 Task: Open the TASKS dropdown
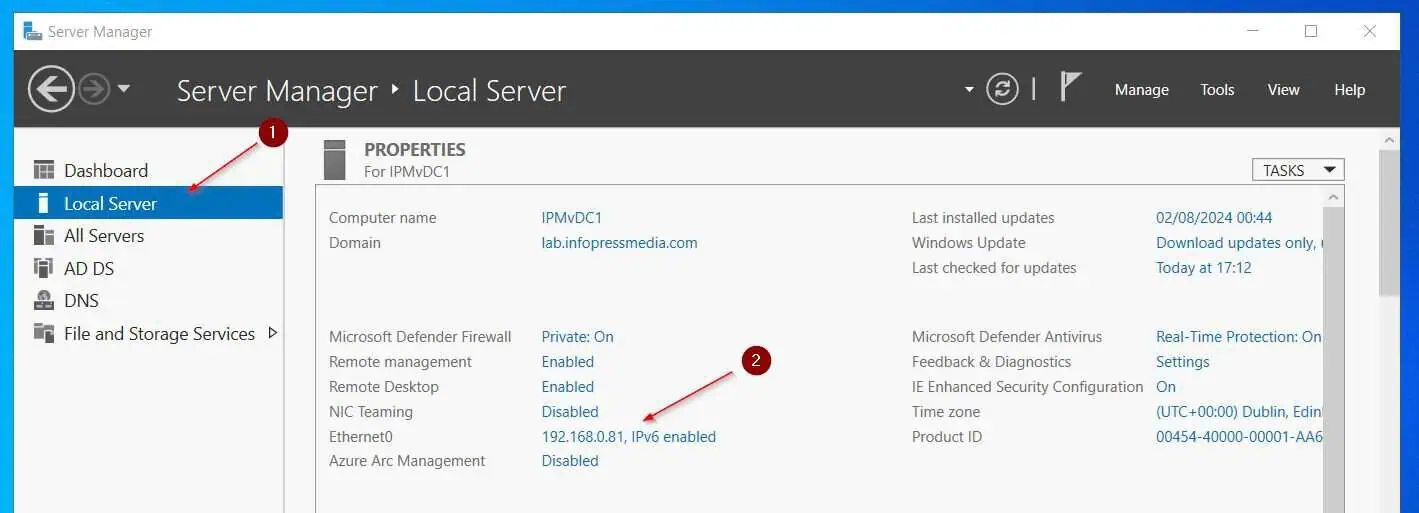coord(1298,170)
